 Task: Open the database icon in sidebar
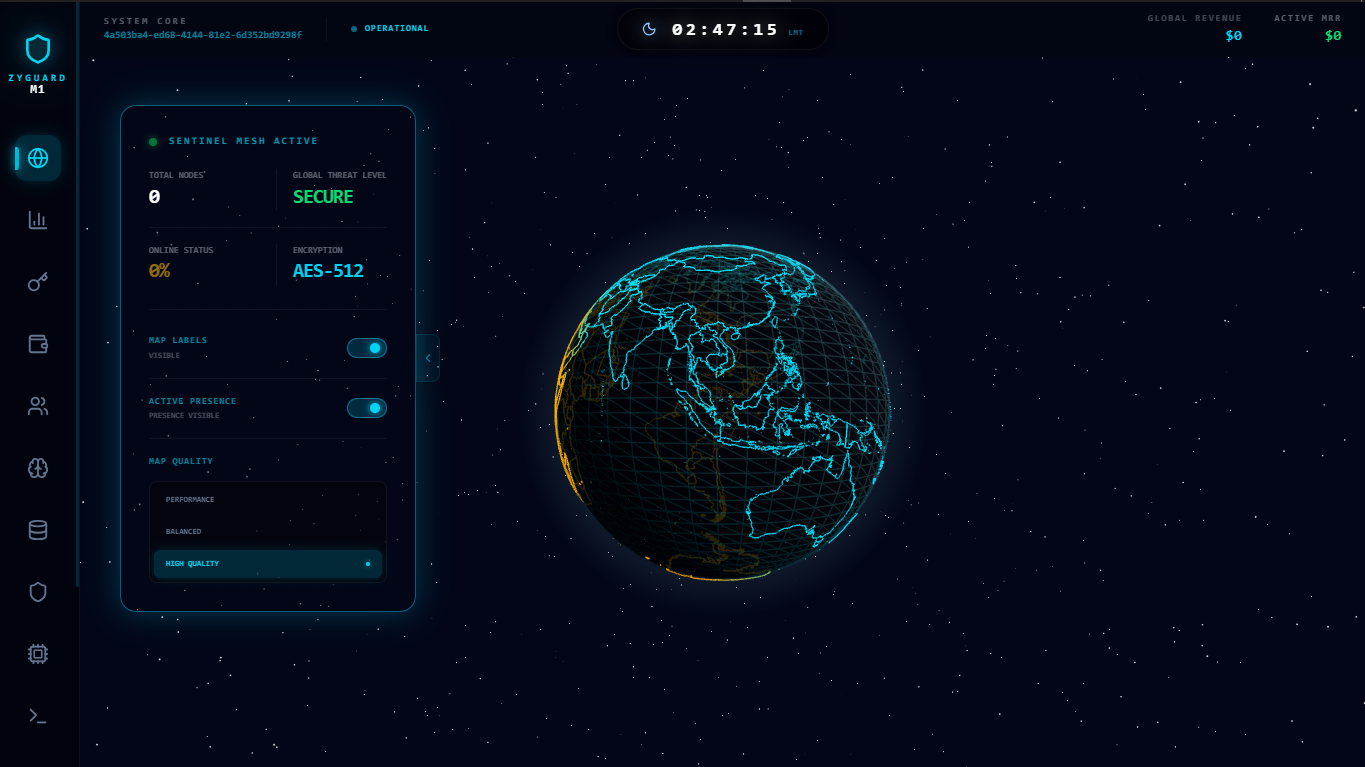[38, 530]
